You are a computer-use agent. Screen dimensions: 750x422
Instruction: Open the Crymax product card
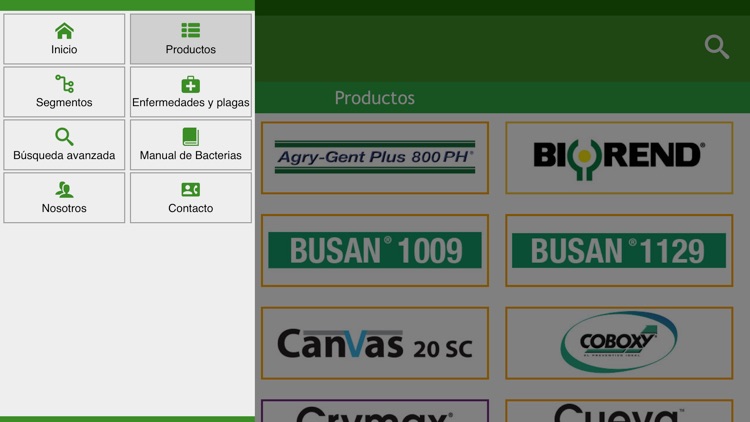[x=375, y=411]
